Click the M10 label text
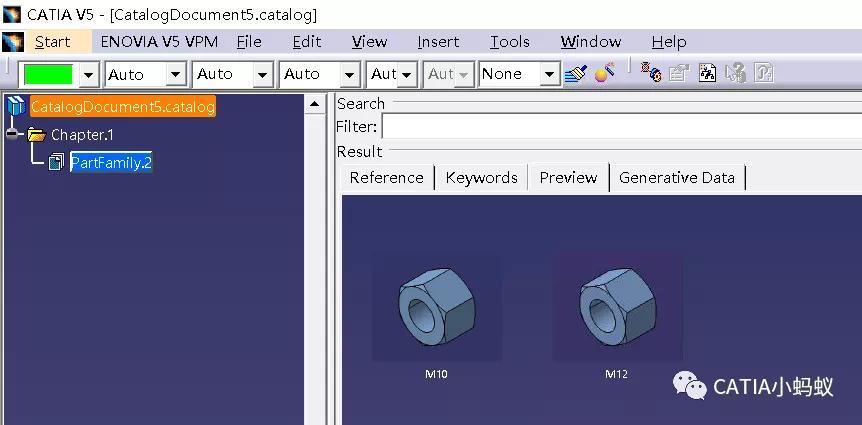862x425 pixels. (x=436, y=374)
